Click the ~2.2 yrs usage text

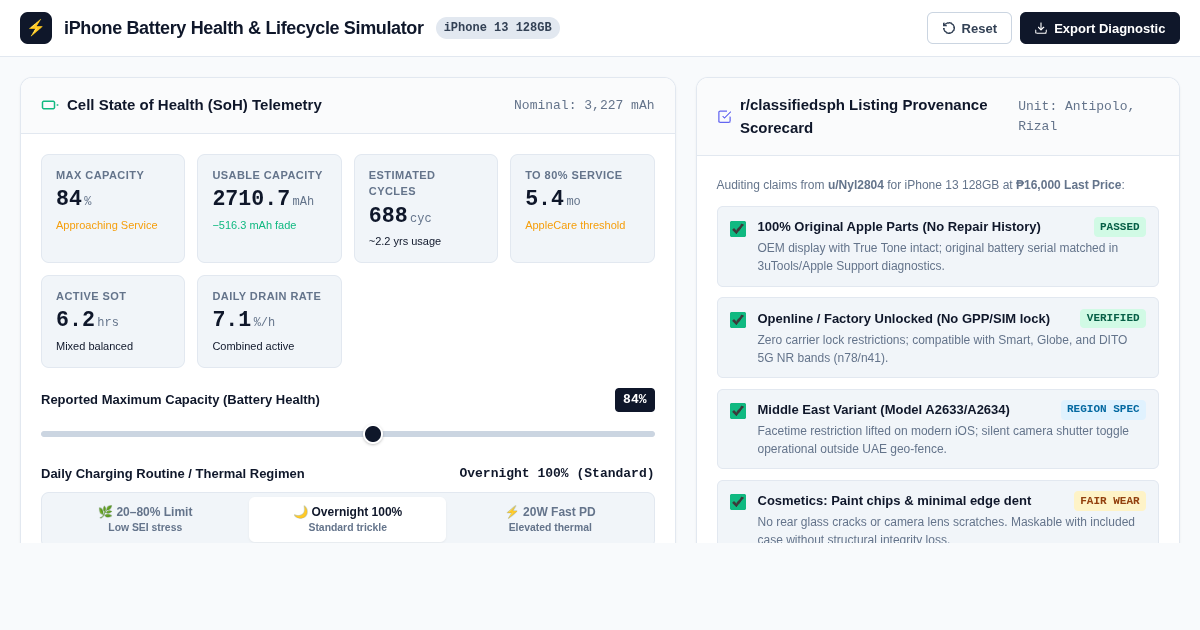(405, 241)
